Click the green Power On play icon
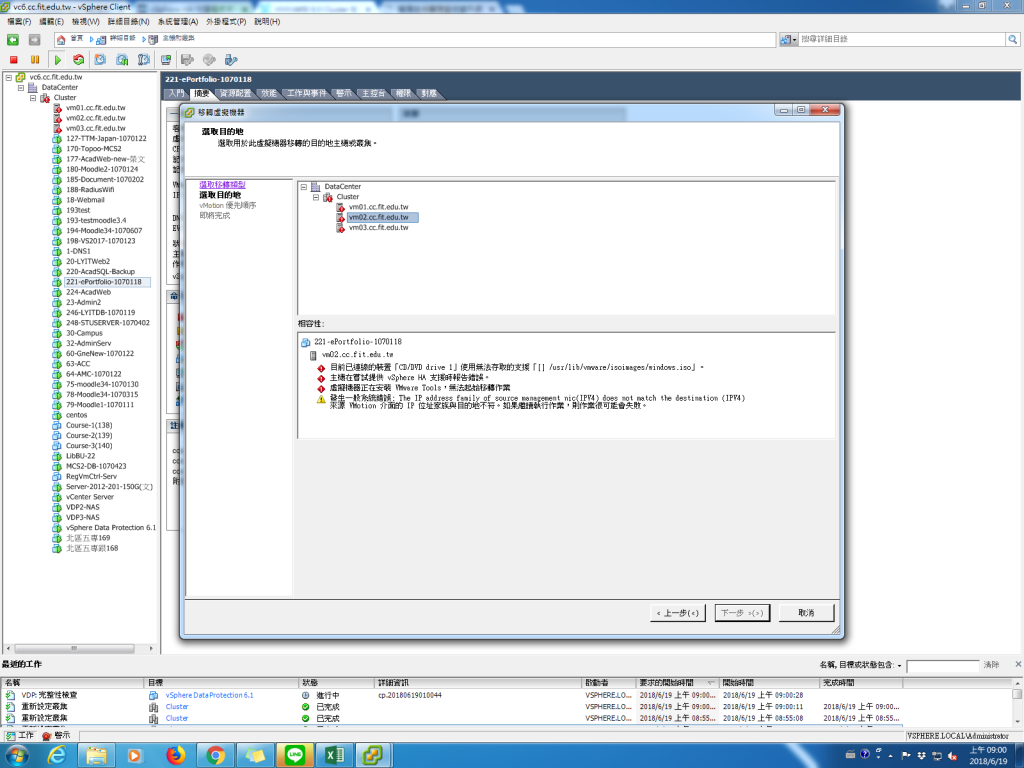This screenshot has width=1024, height=768. [57, 60]
